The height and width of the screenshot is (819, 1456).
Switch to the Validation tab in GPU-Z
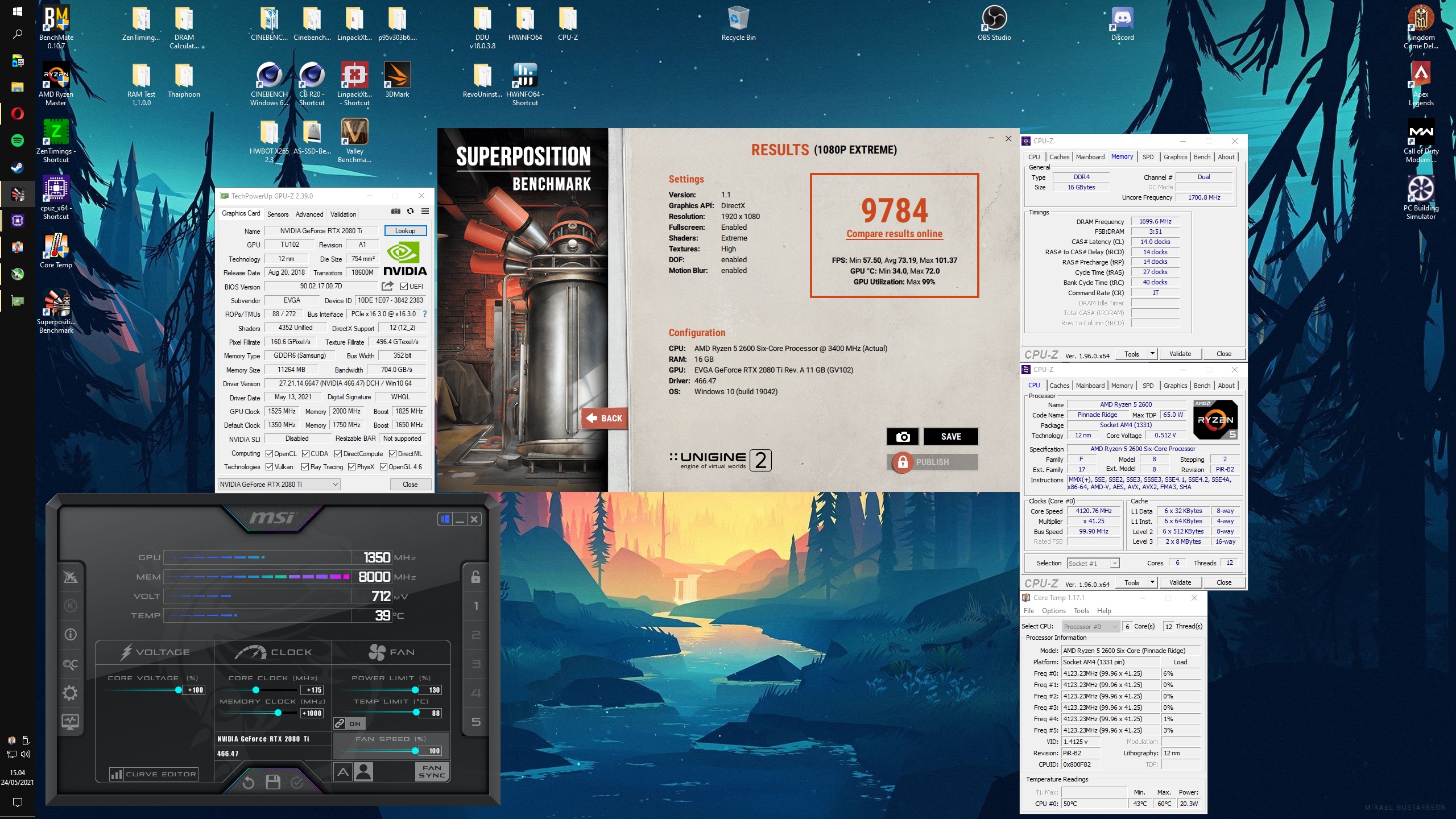[344, 214]
